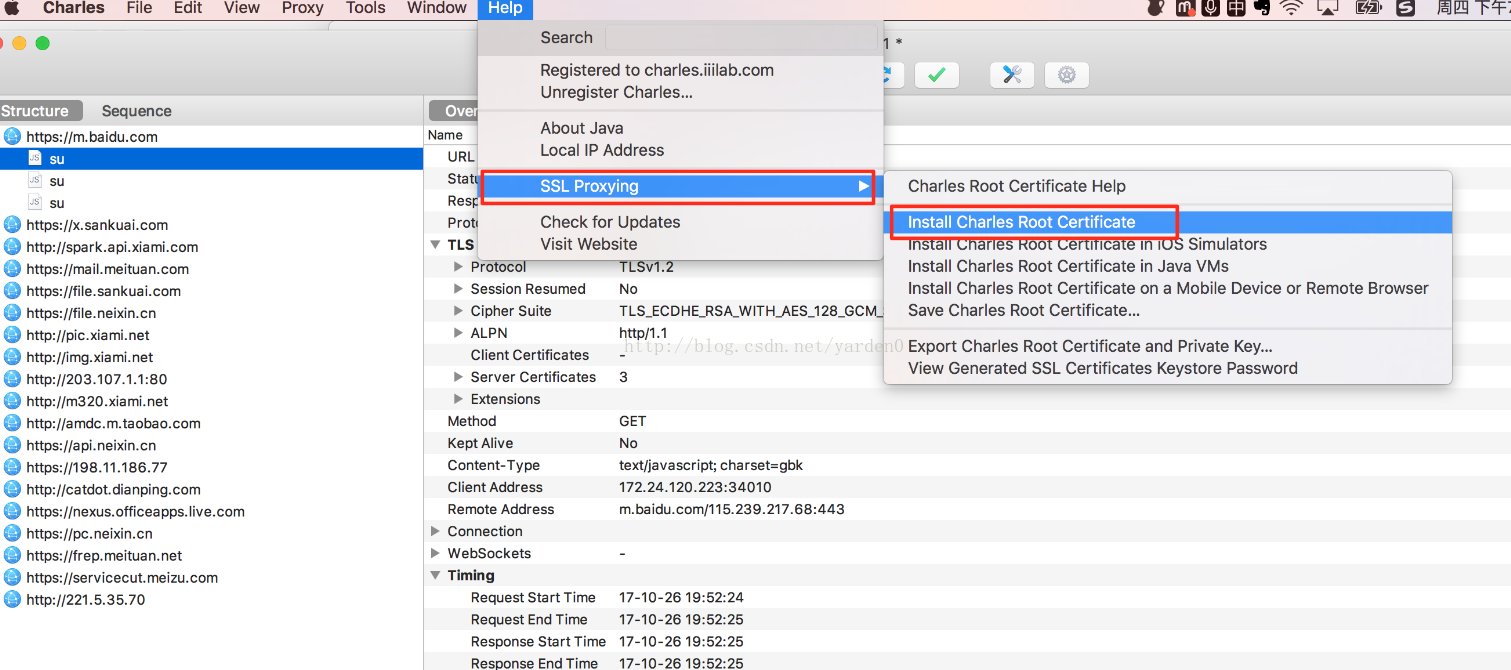This screenshot has height=670, width=1511.
Task: Select http://amdc.m.taobao.com host row
Action: [x=212, y=423]
